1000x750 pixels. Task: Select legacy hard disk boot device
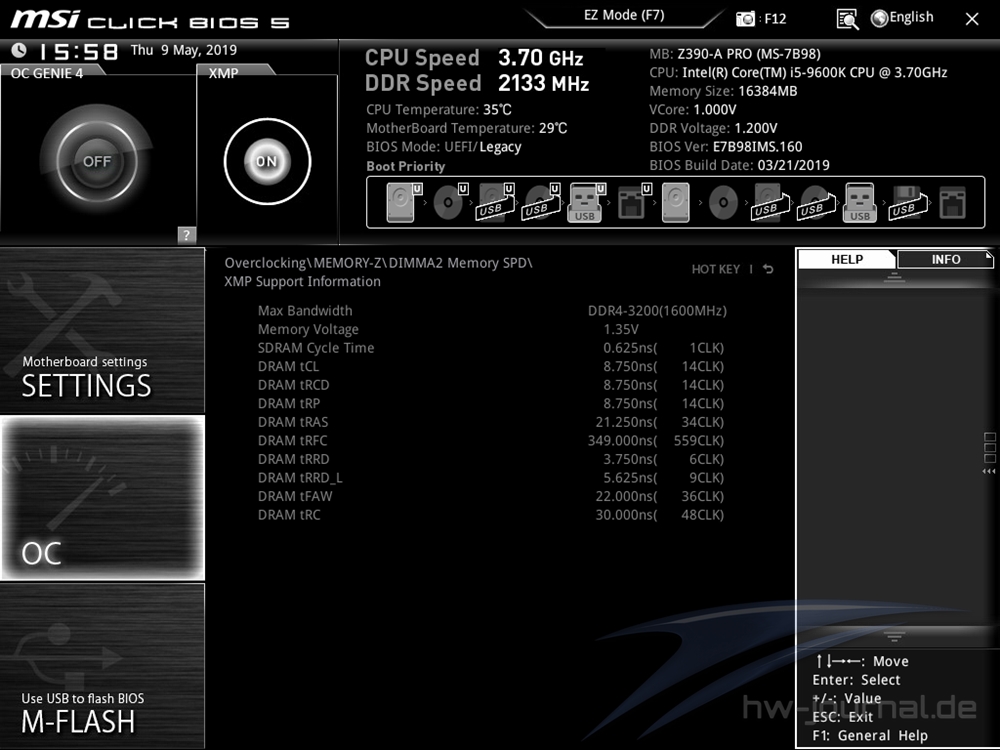pos(675,202)
